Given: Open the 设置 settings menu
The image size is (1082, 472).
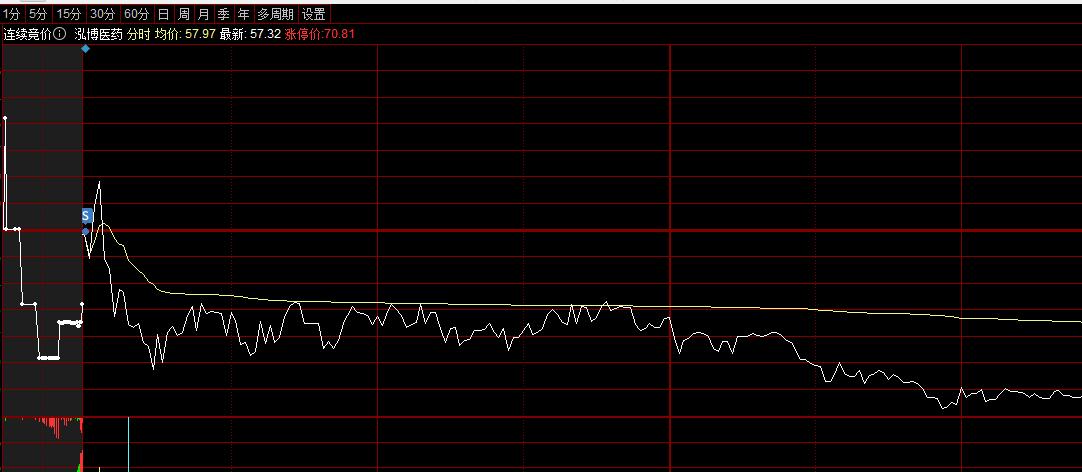Looking at the screenshot, I should click(314, 14).
